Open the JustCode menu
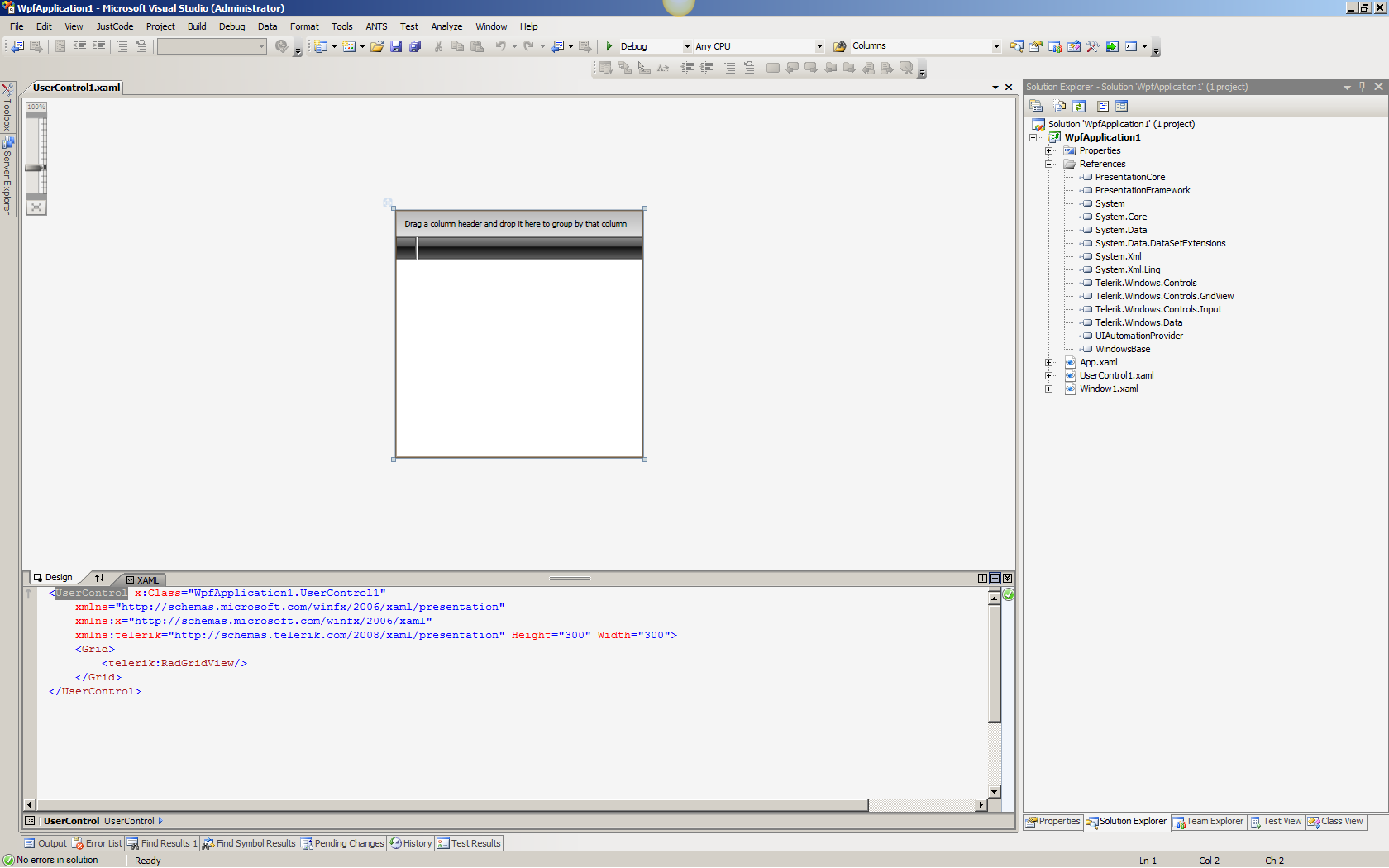 coord(115,26)
